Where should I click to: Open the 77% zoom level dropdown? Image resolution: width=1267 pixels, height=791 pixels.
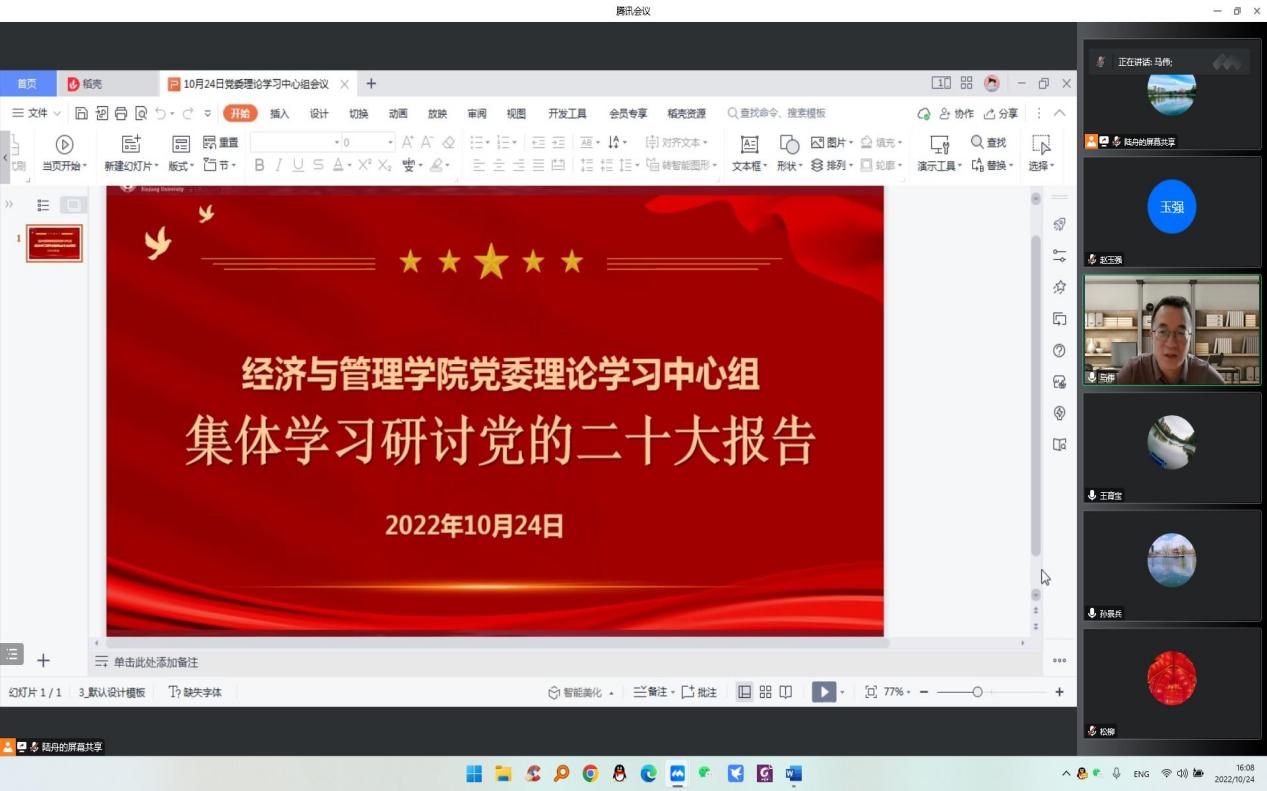click(896, 692)
